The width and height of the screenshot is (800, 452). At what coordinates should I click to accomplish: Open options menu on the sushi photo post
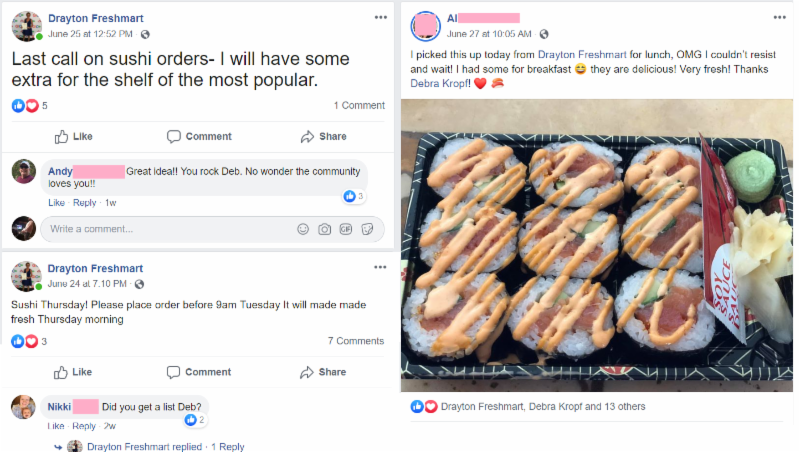tap(779, 18)
